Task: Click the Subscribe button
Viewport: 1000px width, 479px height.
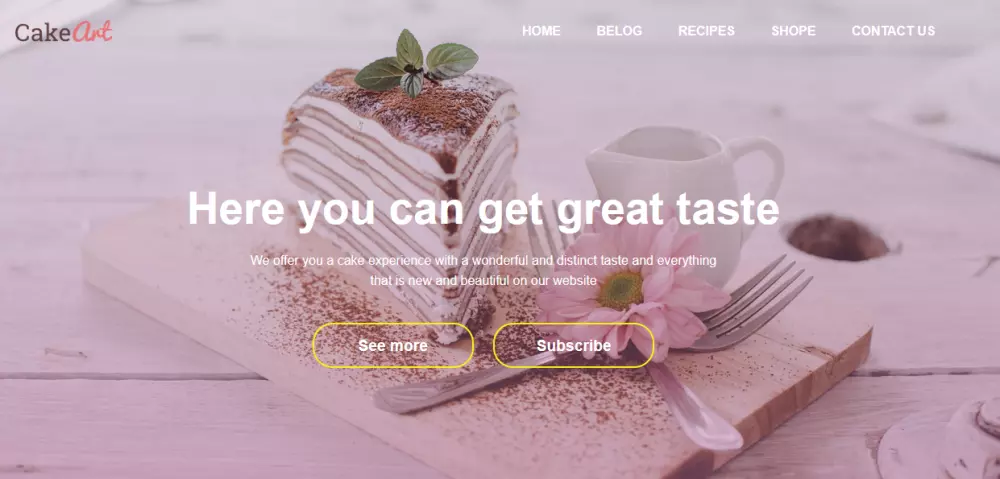Action: [573, 345]
